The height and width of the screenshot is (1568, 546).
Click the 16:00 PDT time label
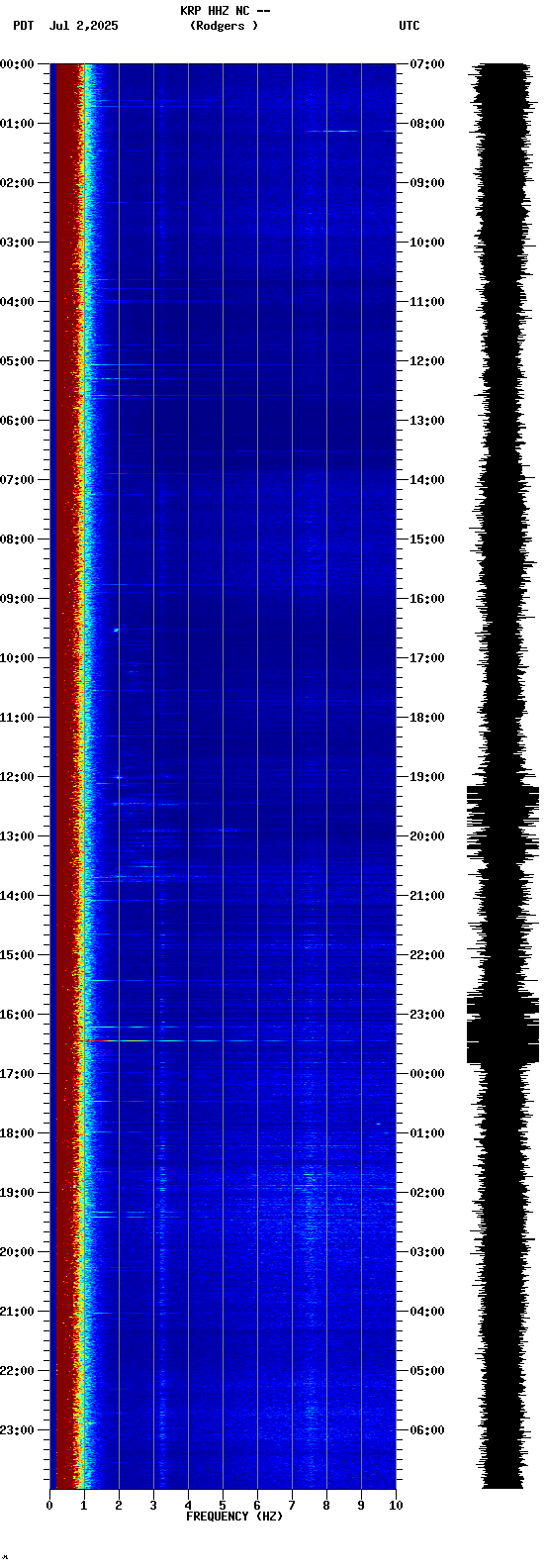[17, 1015]
